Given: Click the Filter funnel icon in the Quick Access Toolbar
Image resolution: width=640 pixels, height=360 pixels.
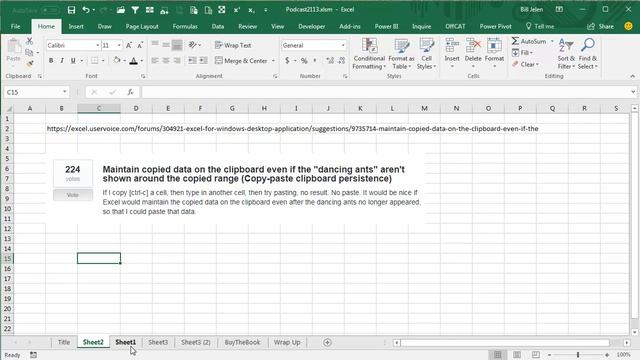Looking at the screenshot, I should click(x=135, y=10).
